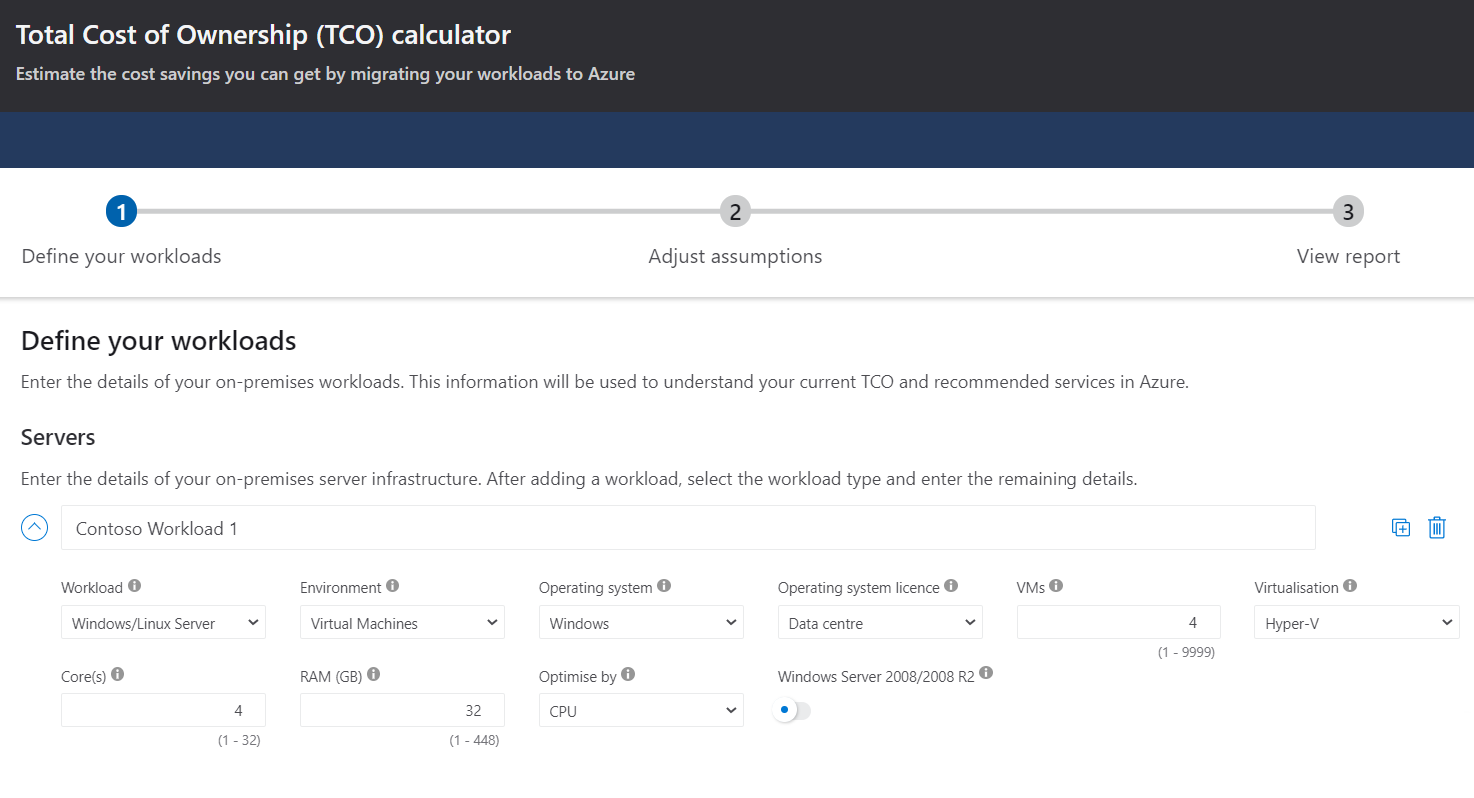
Task: Open the Operating system dropdown
Action: (x=641, y=622)
